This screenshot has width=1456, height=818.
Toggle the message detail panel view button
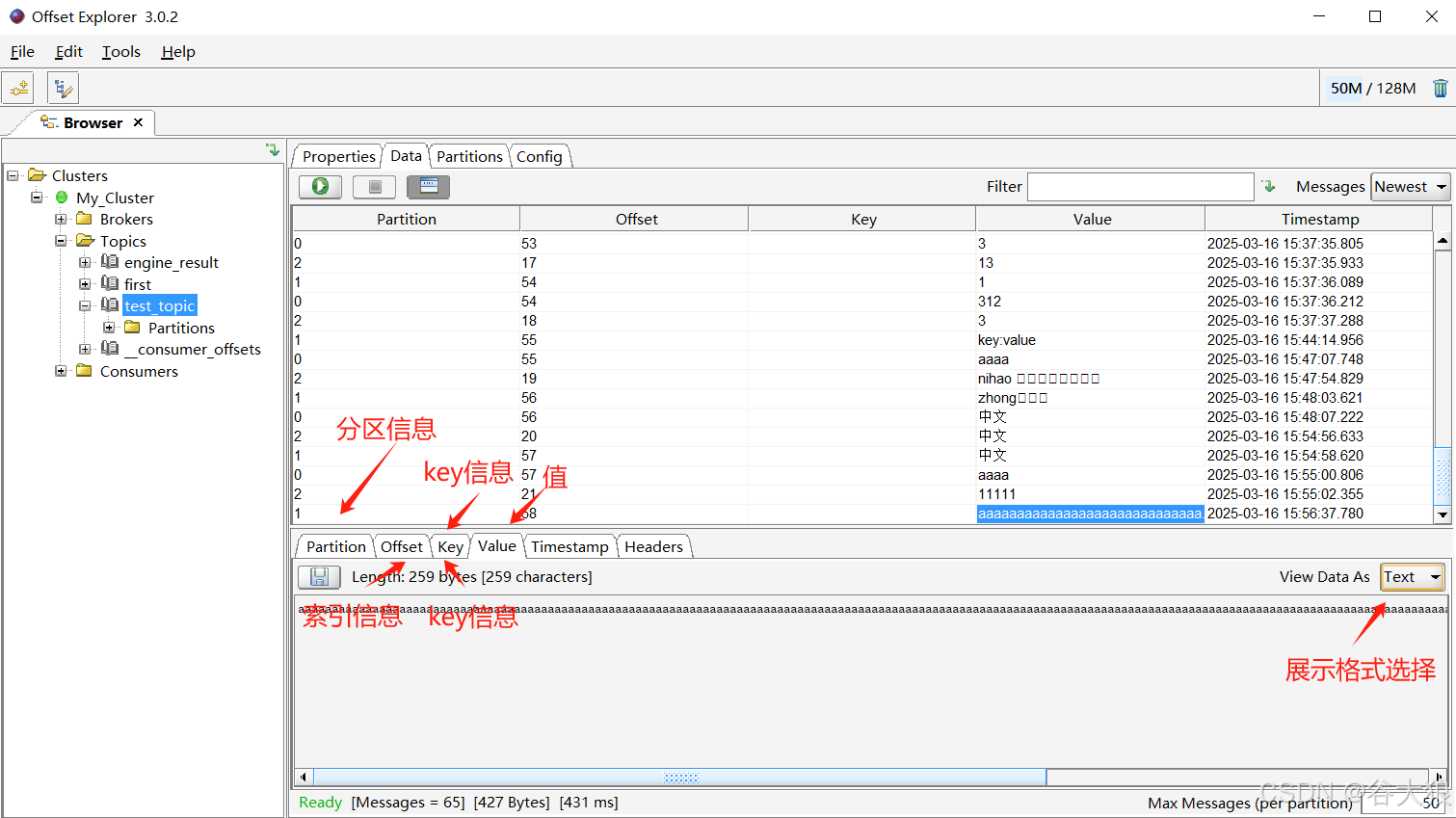pyautogui.click(x=429, y=187)
